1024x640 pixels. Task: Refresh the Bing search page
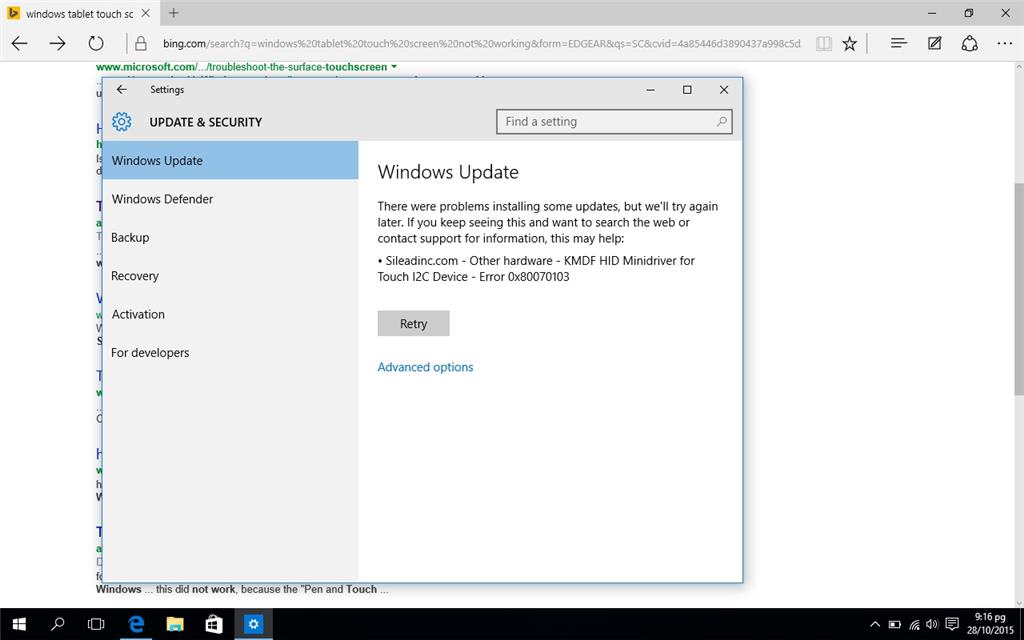[x=96, y=44]
